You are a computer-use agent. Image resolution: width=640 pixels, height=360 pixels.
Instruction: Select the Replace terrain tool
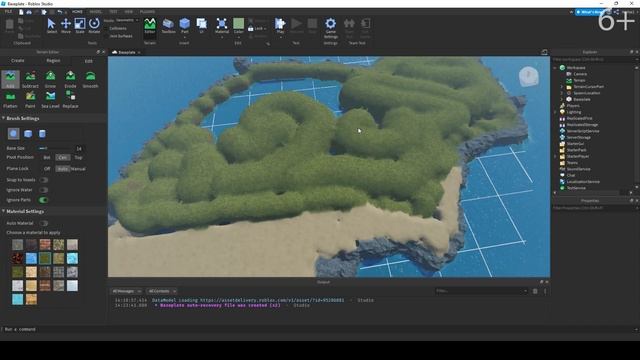(x=70, y=99)
